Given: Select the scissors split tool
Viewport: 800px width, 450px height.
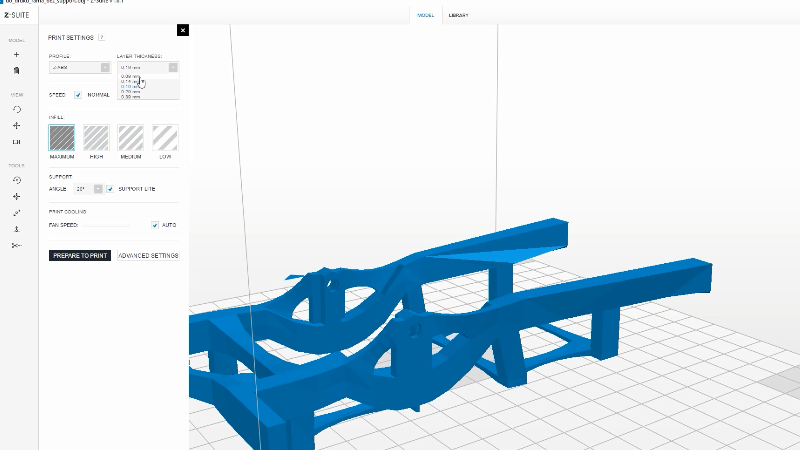Looking at the screenshot, I should [16, 245].
